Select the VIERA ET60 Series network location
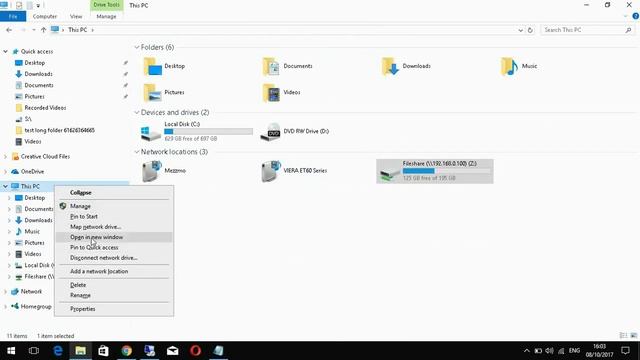Screen dimensions: 640x360 [x=294, y=171]
